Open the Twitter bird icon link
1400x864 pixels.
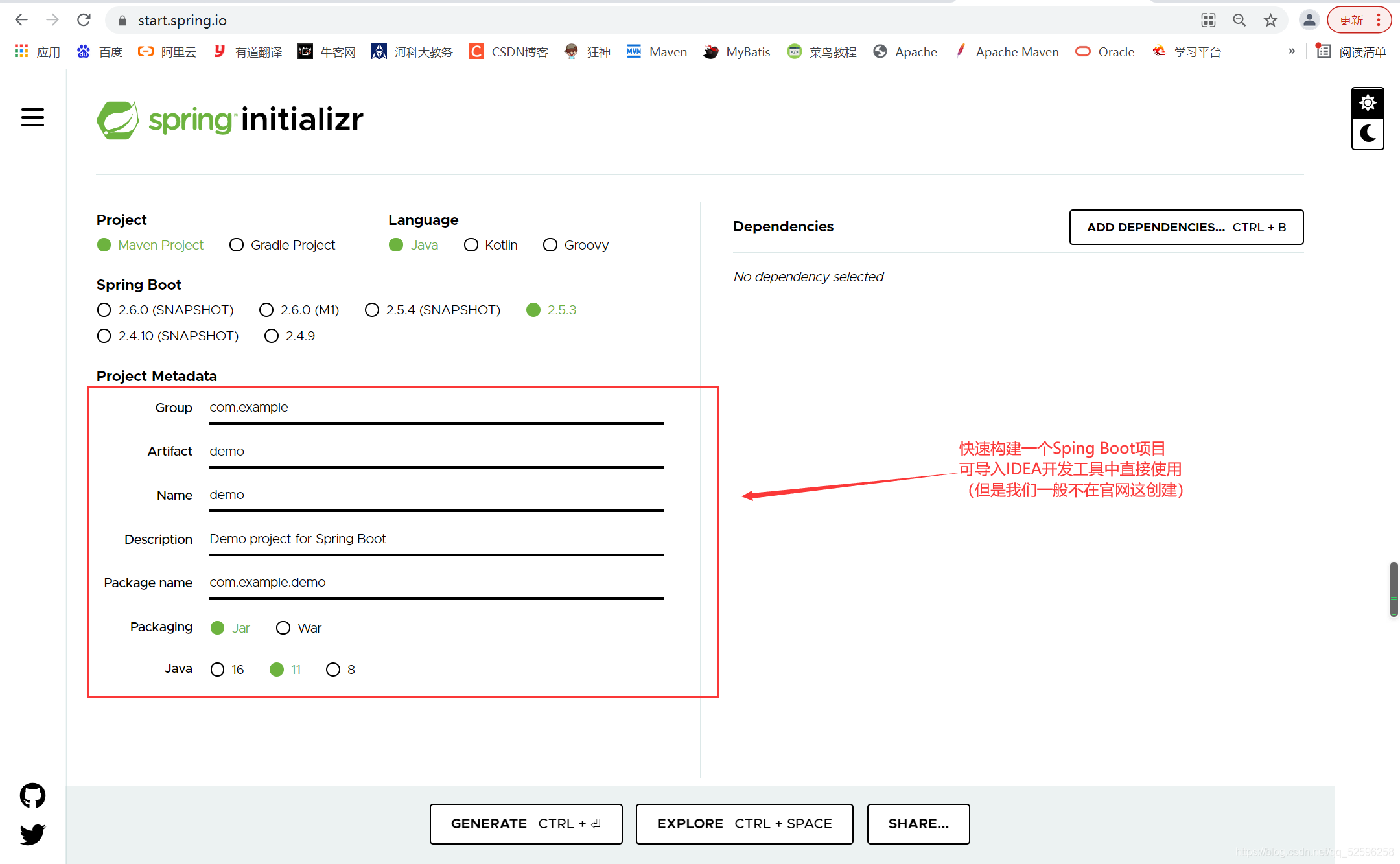point(32,834)
